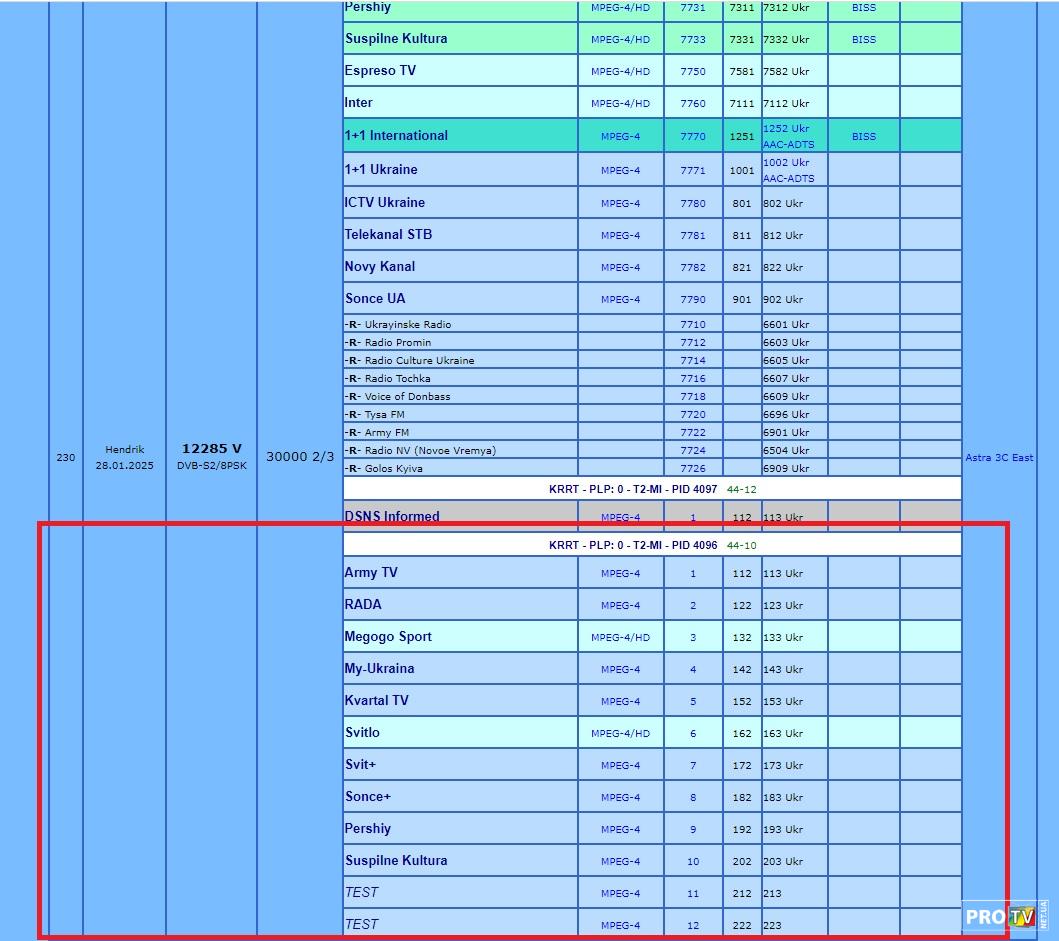Image resolution: width=1059 pixels, height=941 pixels.
Task: Open the 1+1 International channel row
Action: click(x=396, y=136)
